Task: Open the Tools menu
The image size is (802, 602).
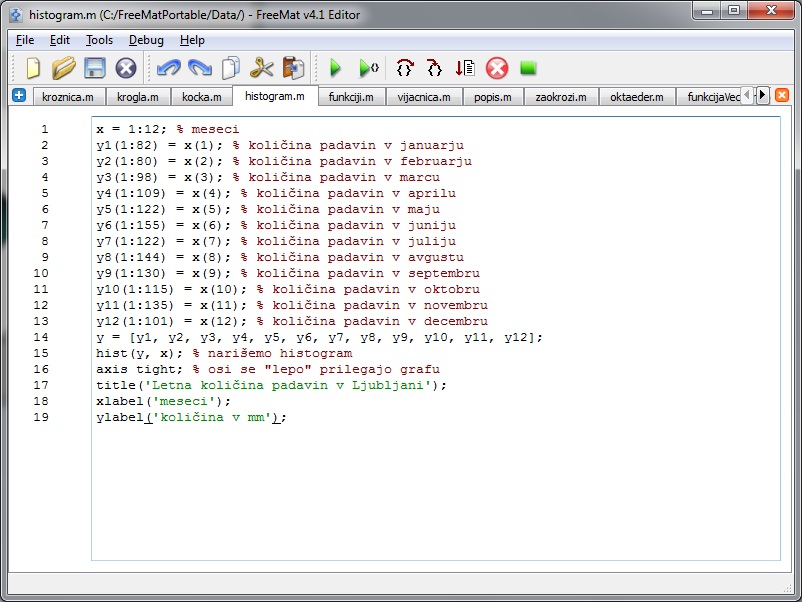Action: tap(99, 40)
